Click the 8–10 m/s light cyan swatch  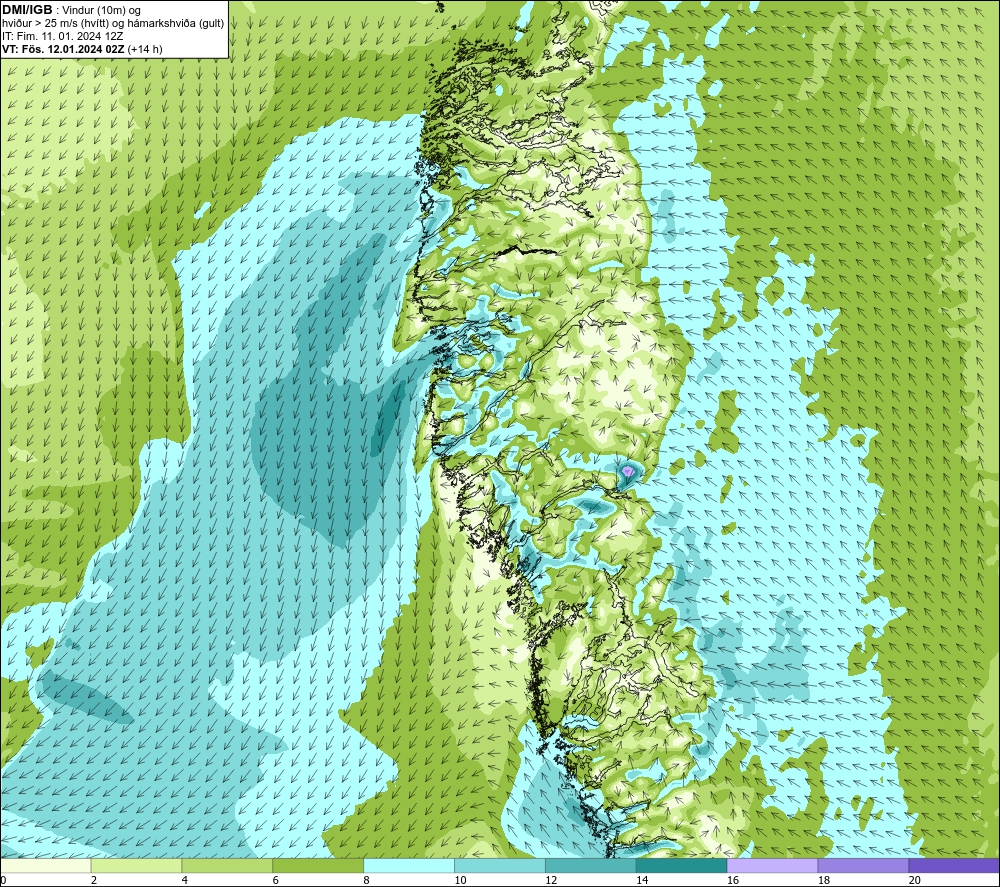(409, 865)
